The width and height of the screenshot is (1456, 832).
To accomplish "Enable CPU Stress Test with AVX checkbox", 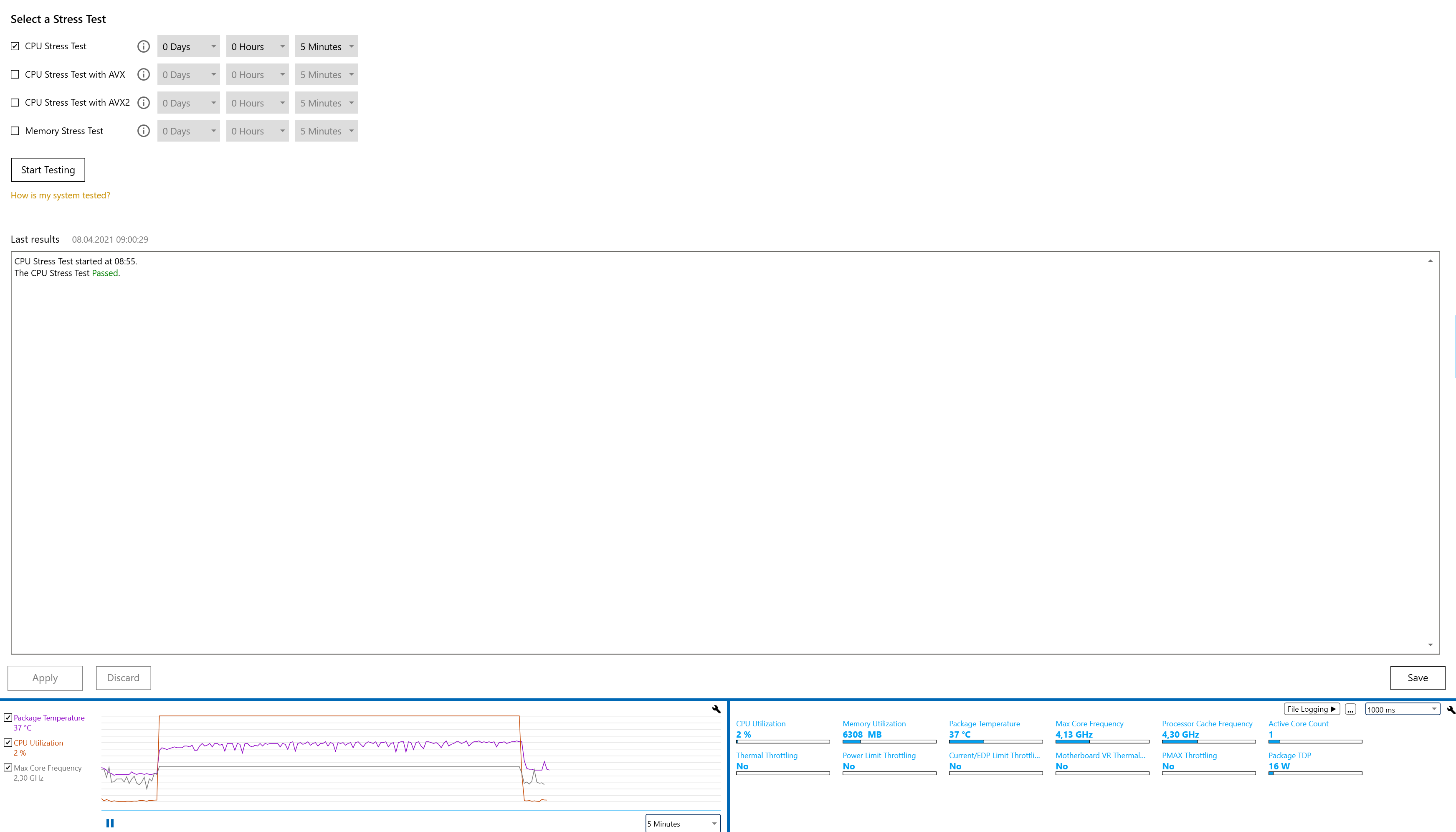I will point(15,74).
